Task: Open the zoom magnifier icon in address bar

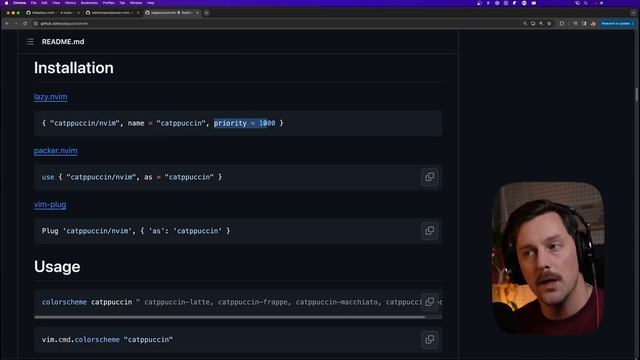Action: click(525, 24)
